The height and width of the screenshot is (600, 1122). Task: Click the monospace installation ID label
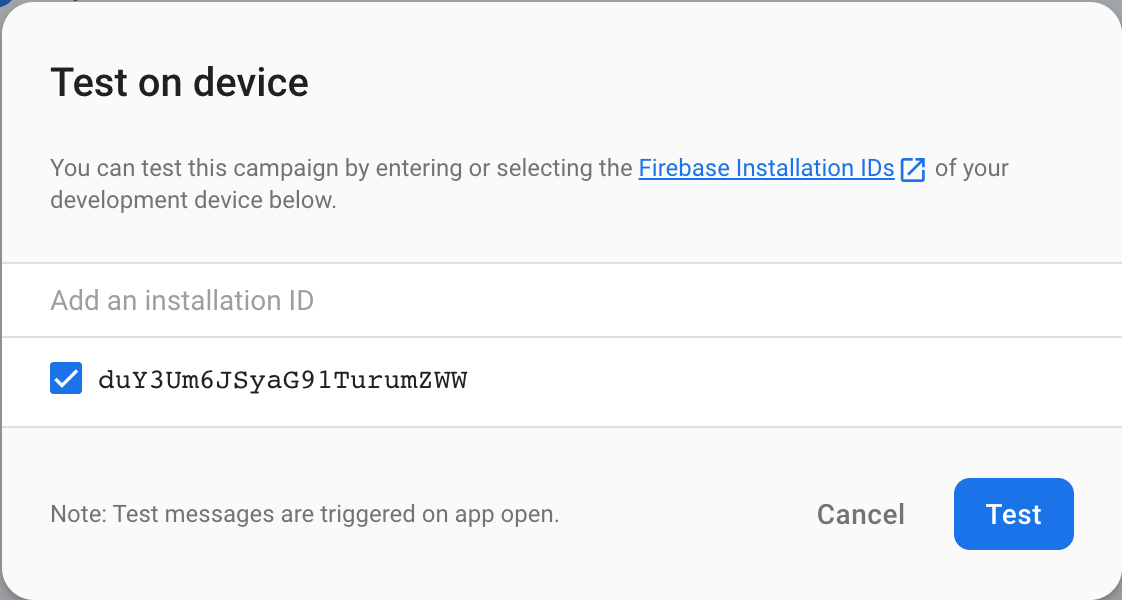point(283,381)
